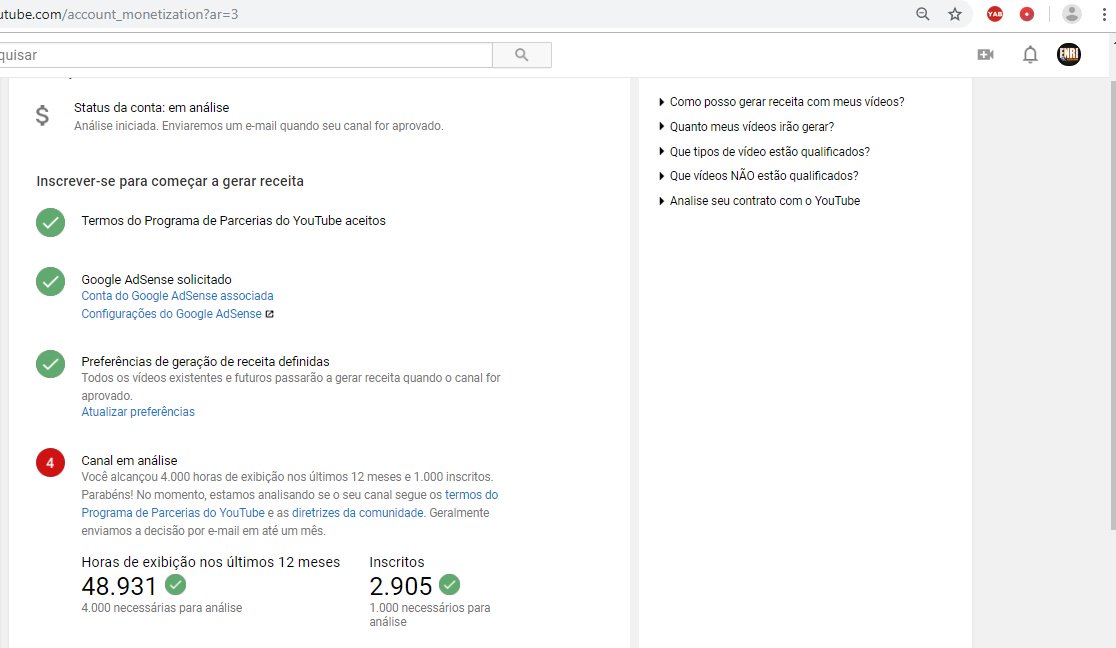Click the YouTube search magnifier button
The height and width of the screenshot is (648, 1116).
(522, 55)
